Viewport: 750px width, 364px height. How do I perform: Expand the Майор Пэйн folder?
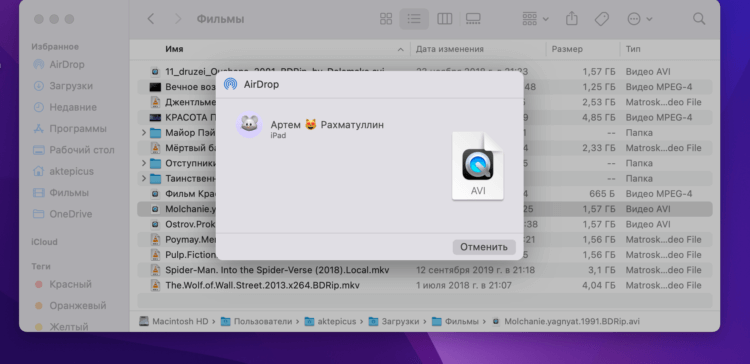pos(144,132)
